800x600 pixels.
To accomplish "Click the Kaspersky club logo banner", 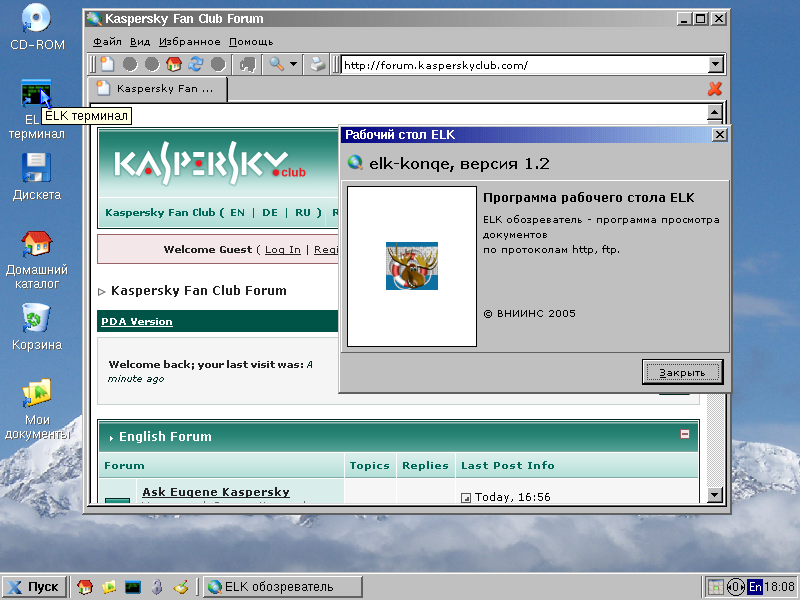I will coord(210,164).
